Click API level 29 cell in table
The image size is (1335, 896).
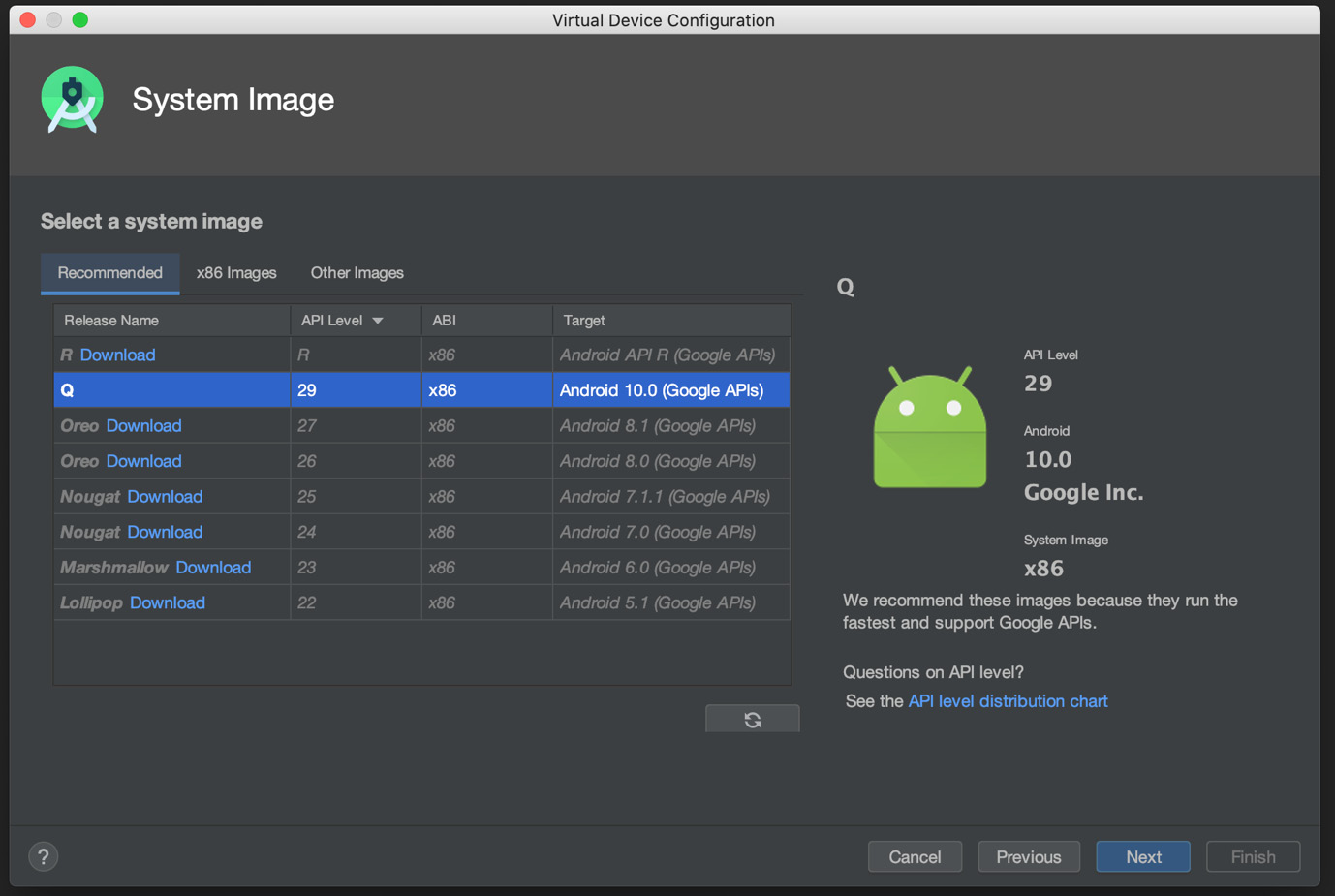pos(356,390)
